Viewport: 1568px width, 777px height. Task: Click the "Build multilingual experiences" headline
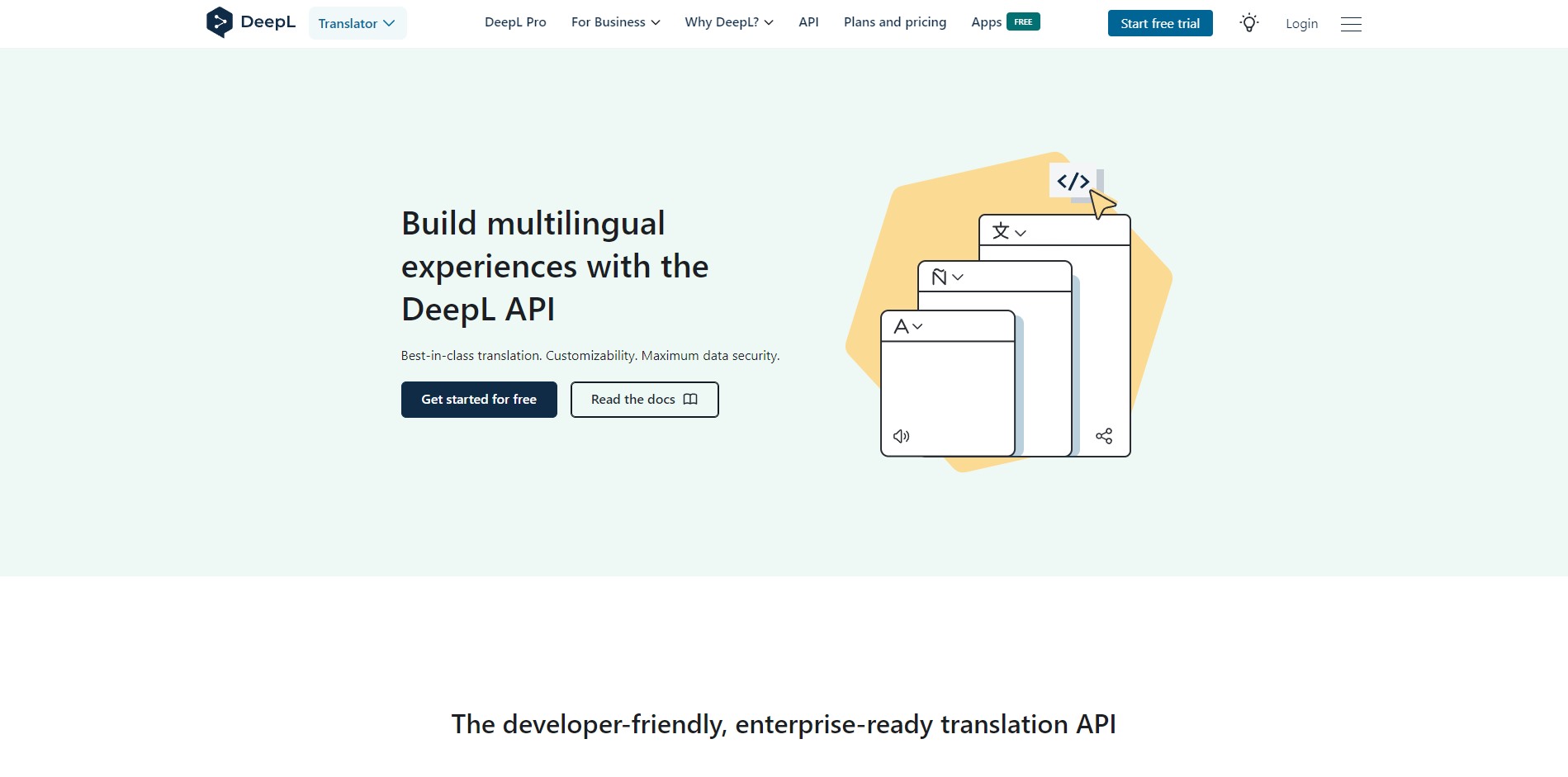click(x=555, y=266)
